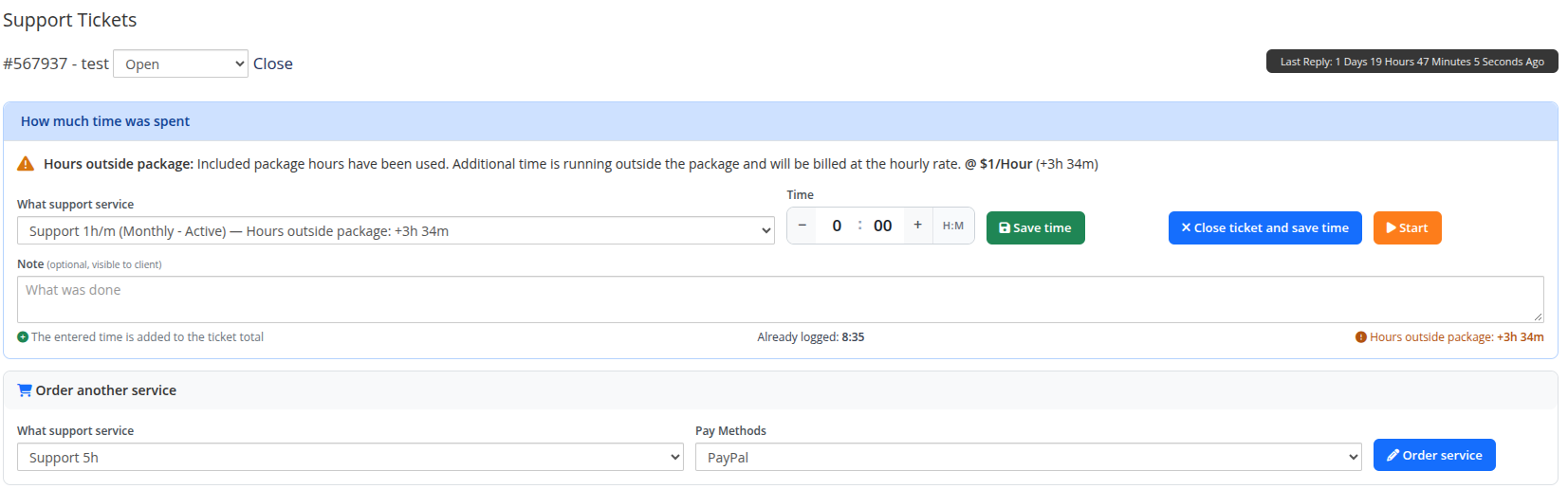Click the entered time is added notice
Image resolution: width=1568 pixels, height=489 pixels.
pos(147,337)
